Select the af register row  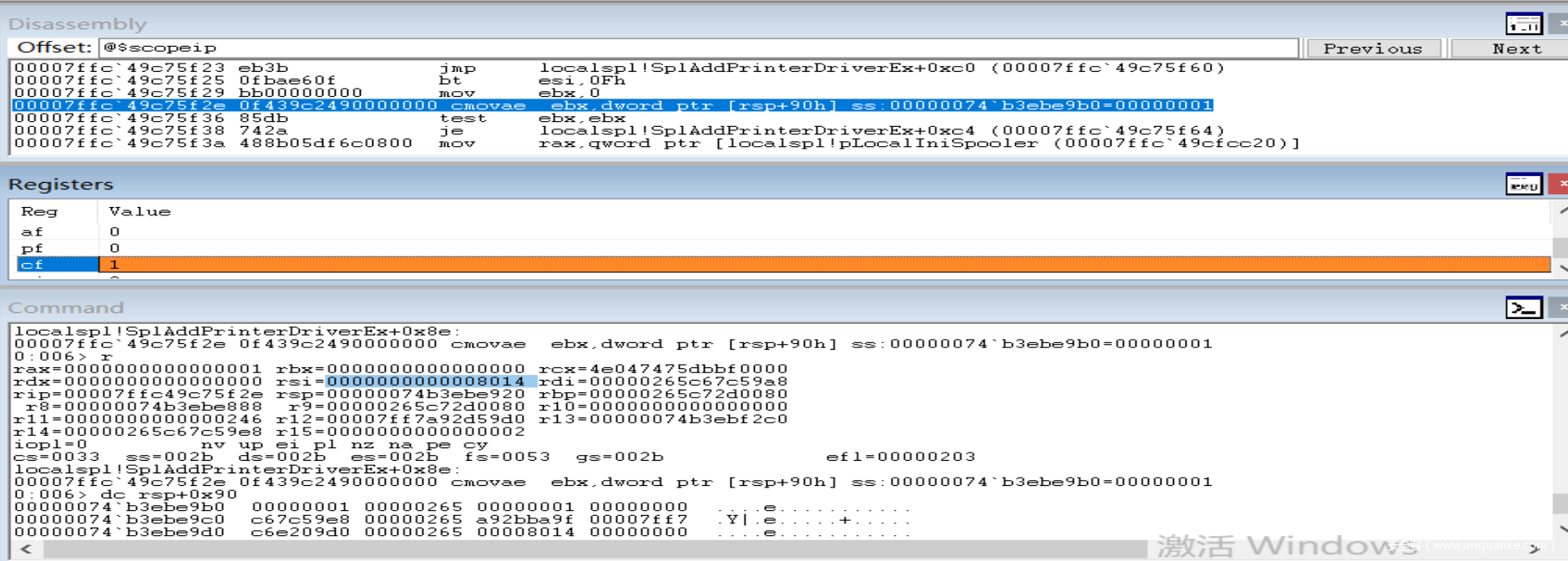(x=781, y=231)
